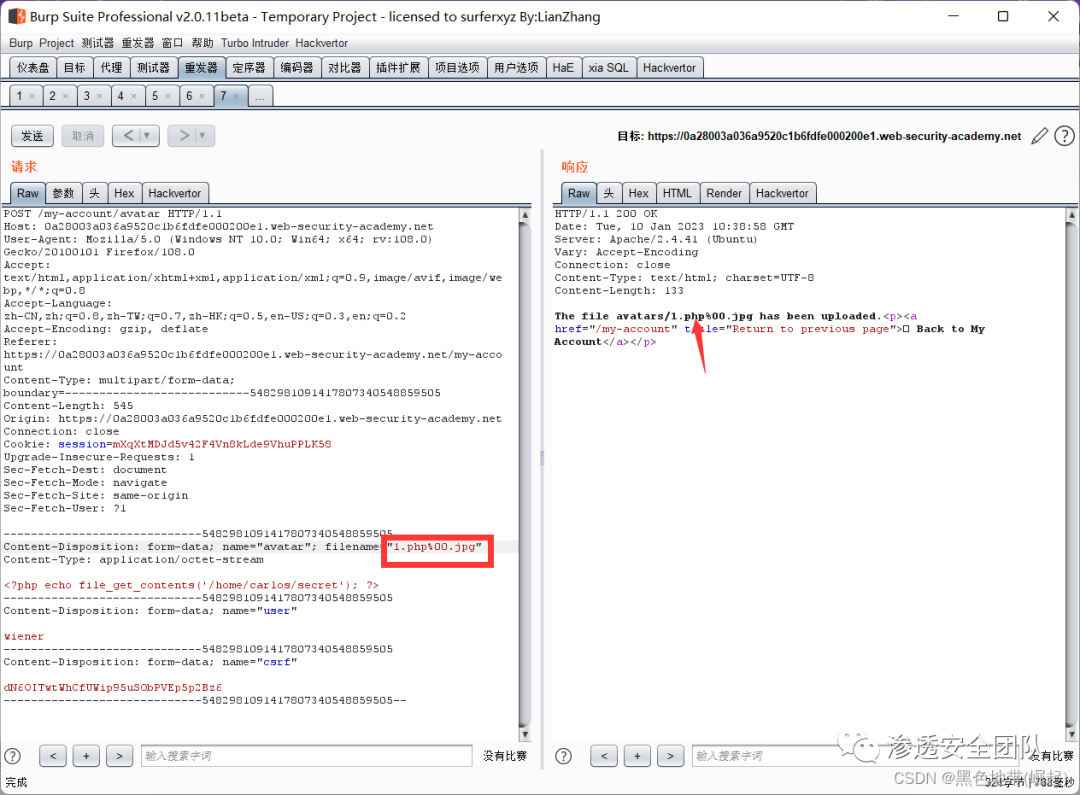Close Repeater tab 3

point(99,96)
